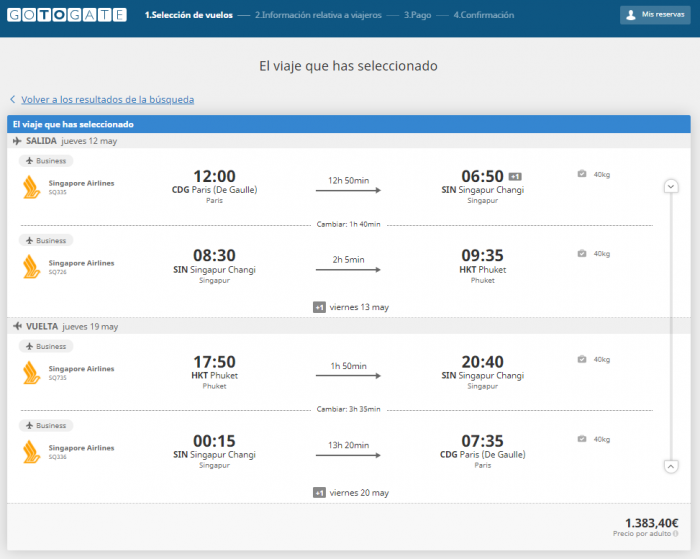700x559 pixels.
Task: Click the 13h 20min duration
Action: click(x=349, y=445)
